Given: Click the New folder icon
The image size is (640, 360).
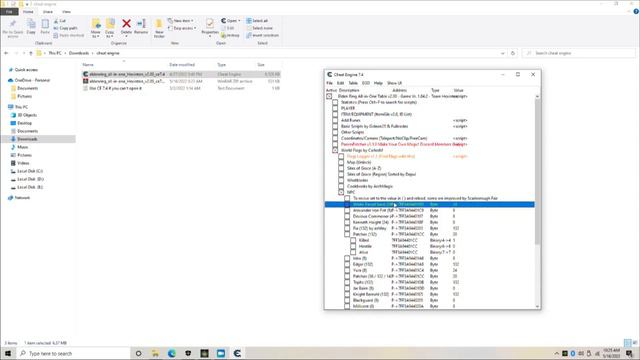Looking at the screenshot, I should (x=159, y=24).
